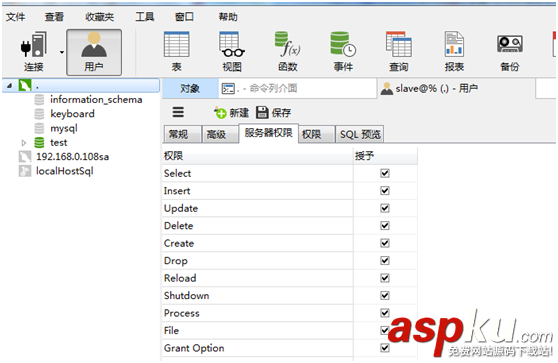Click the Grant Option privilege name
Image resolution: width=558 pixels, height=363 pixels.
[194, 348]
